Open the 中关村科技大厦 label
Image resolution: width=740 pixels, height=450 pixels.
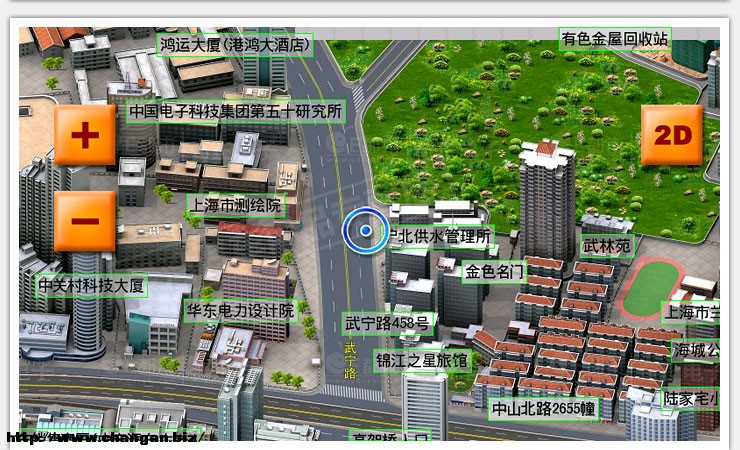click(x=92, y=286)
